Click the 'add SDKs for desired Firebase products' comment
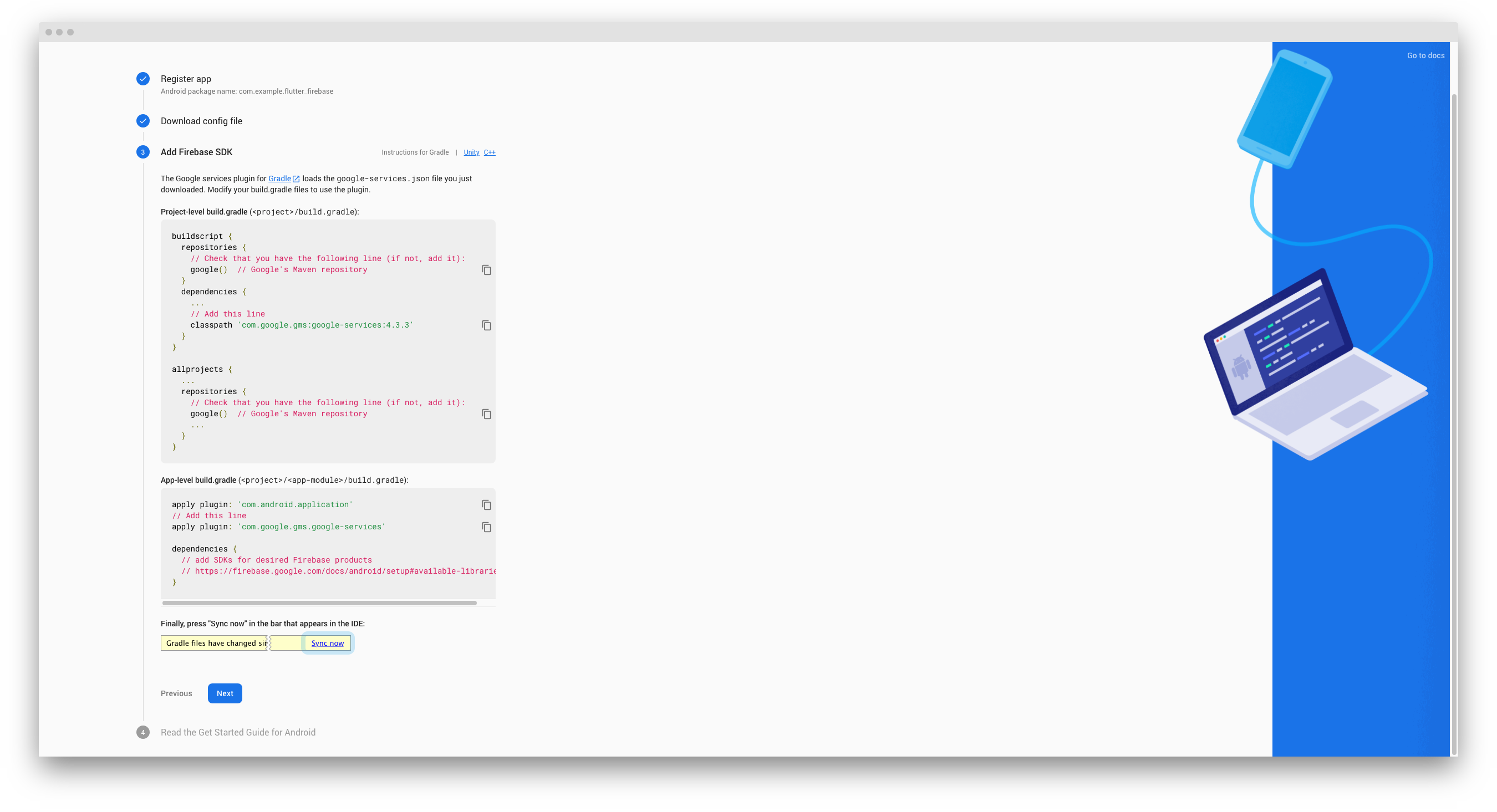The width and height of the screenshot is (1497, 812). click(277, 560)
